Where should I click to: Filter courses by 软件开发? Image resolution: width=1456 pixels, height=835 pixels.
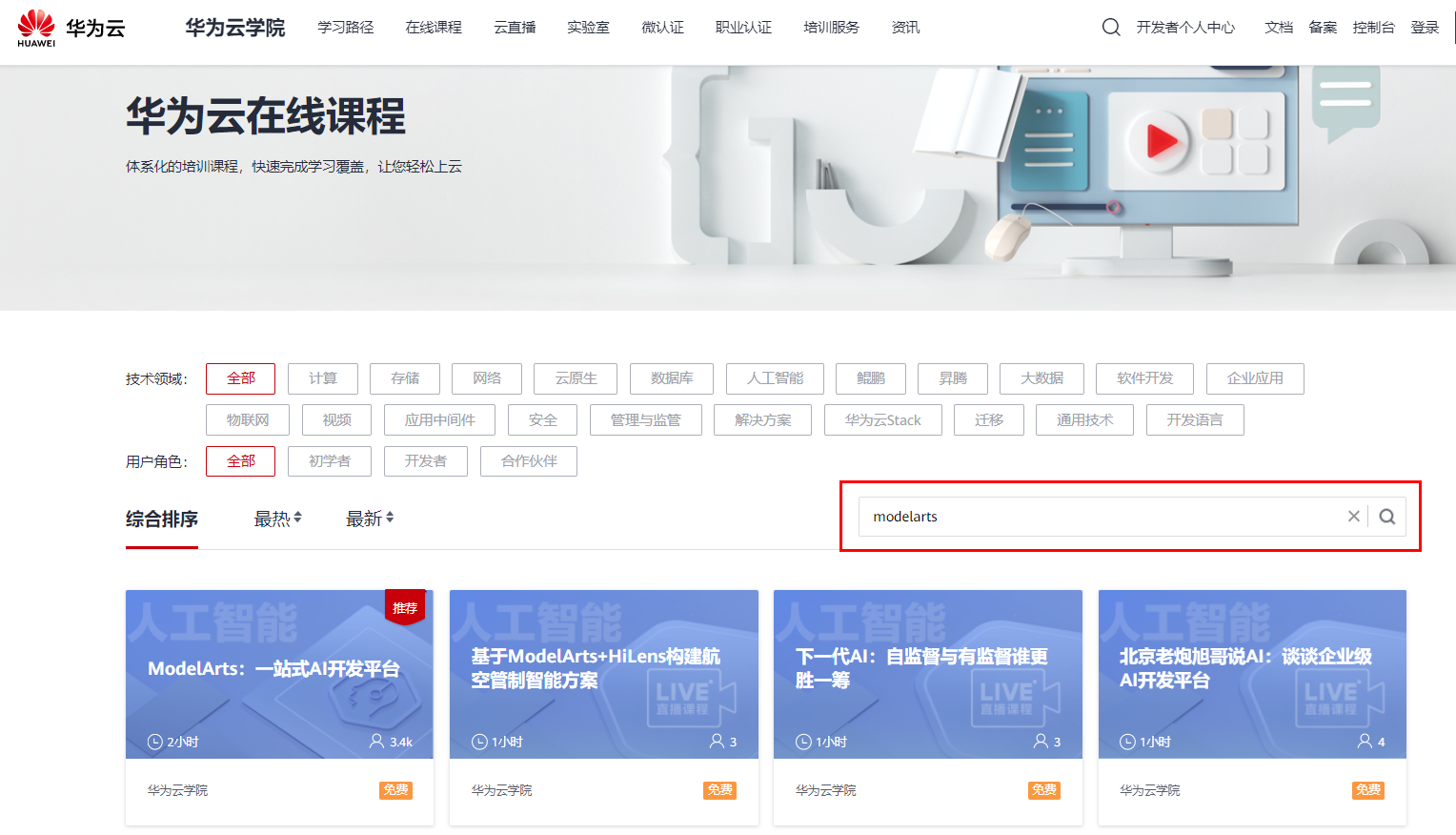pos(1144,378)
